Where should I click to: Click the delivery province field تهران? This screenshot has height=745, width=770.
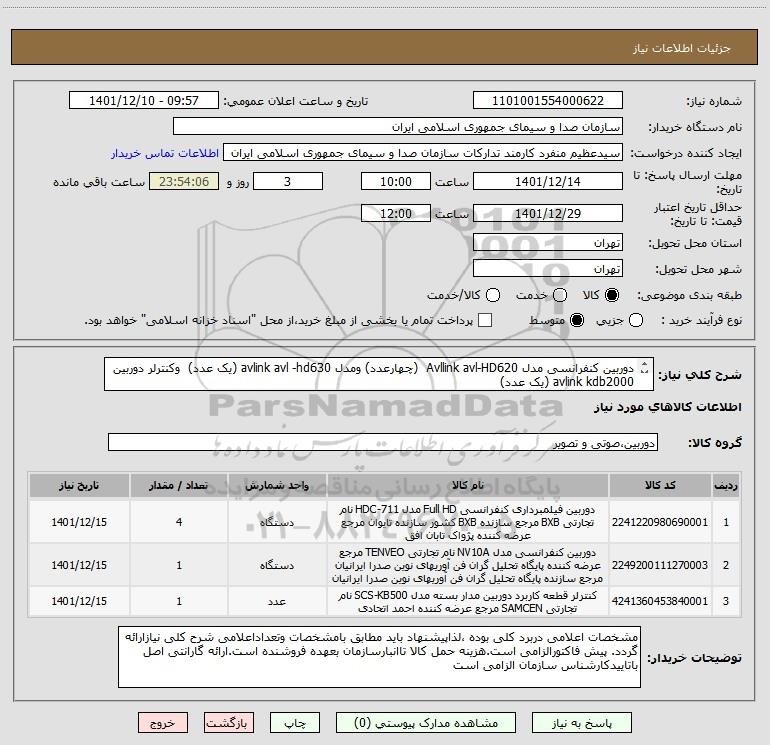coord(548,243)
